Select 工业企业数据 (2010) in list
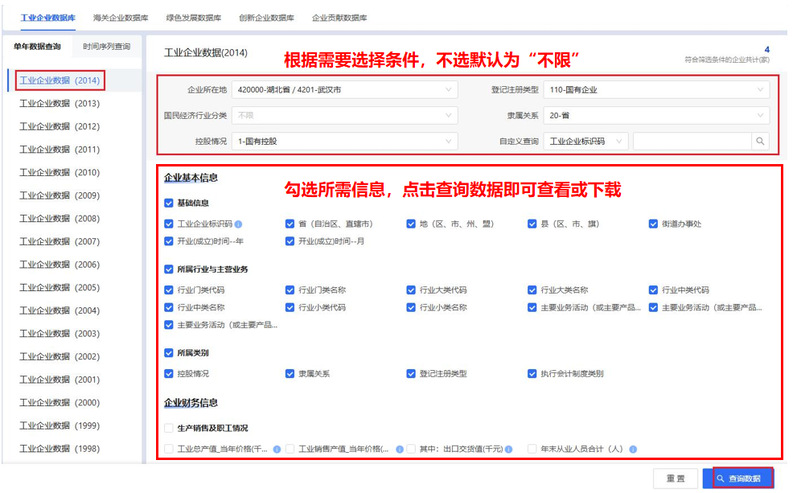This screenshot has height=493, width=799. pyautogui.click(x=59, y=172)
